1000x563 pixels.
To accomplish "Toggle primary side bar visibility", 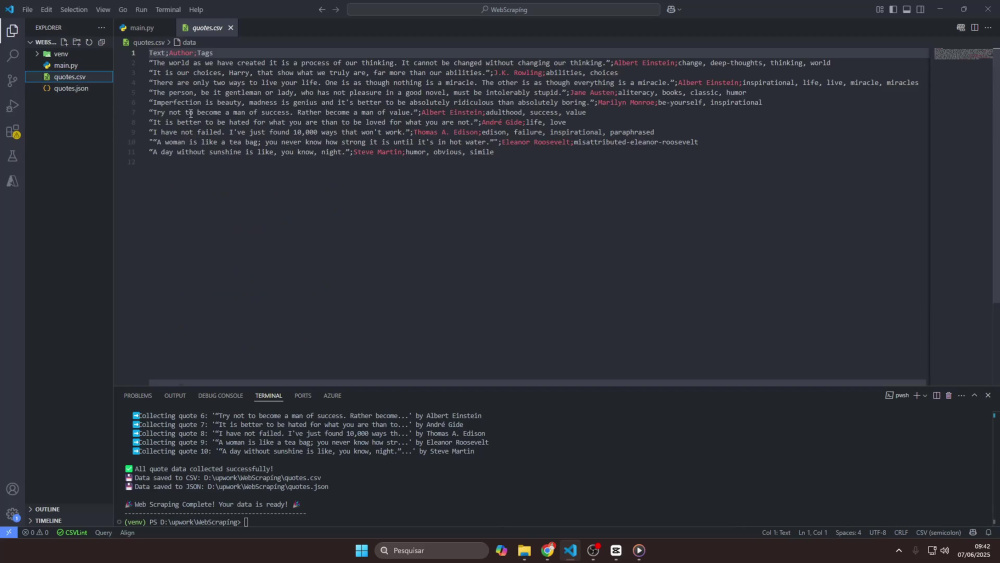I will click(893, 10).
